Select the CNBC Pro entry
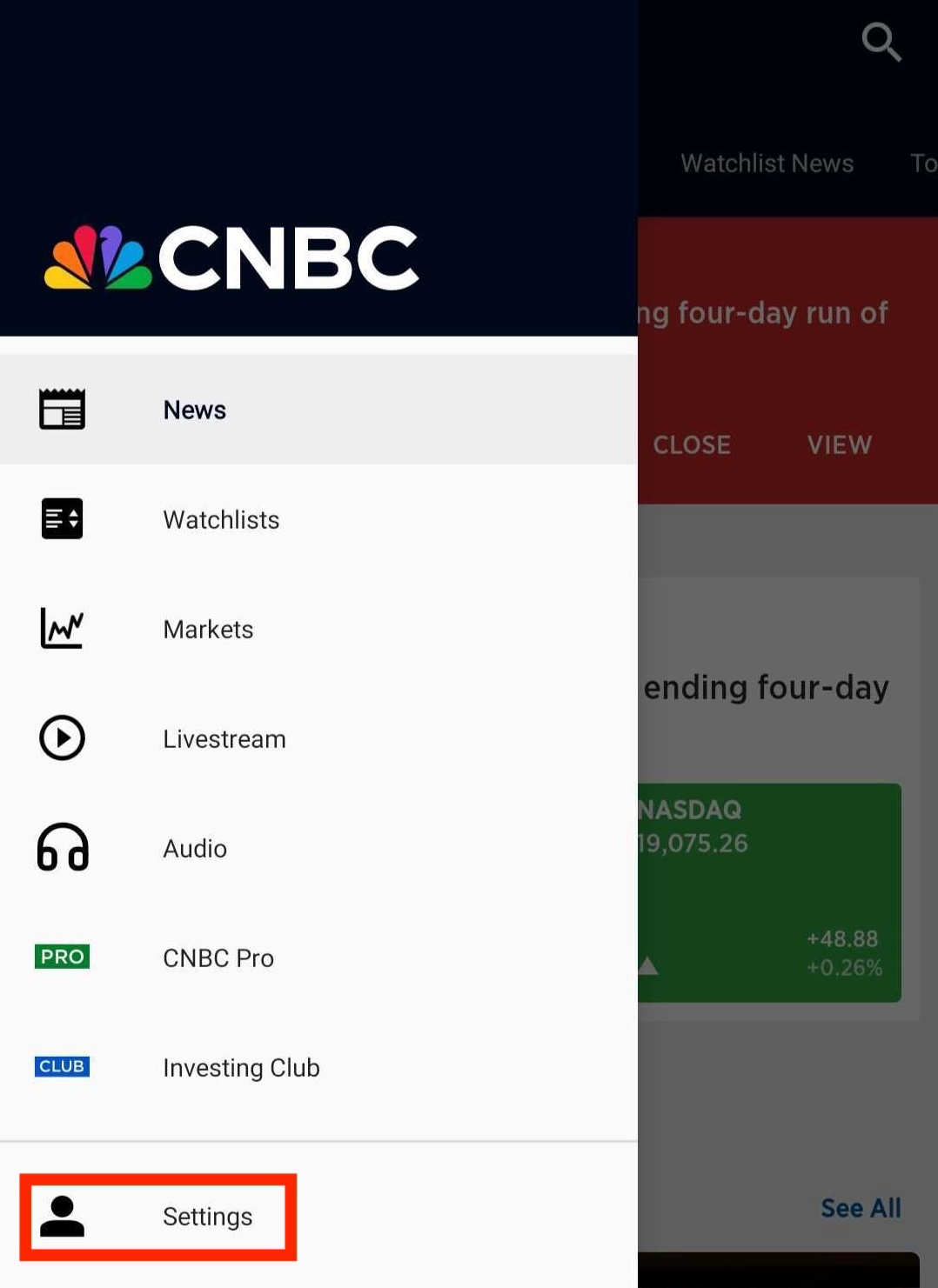 point(218,957)
